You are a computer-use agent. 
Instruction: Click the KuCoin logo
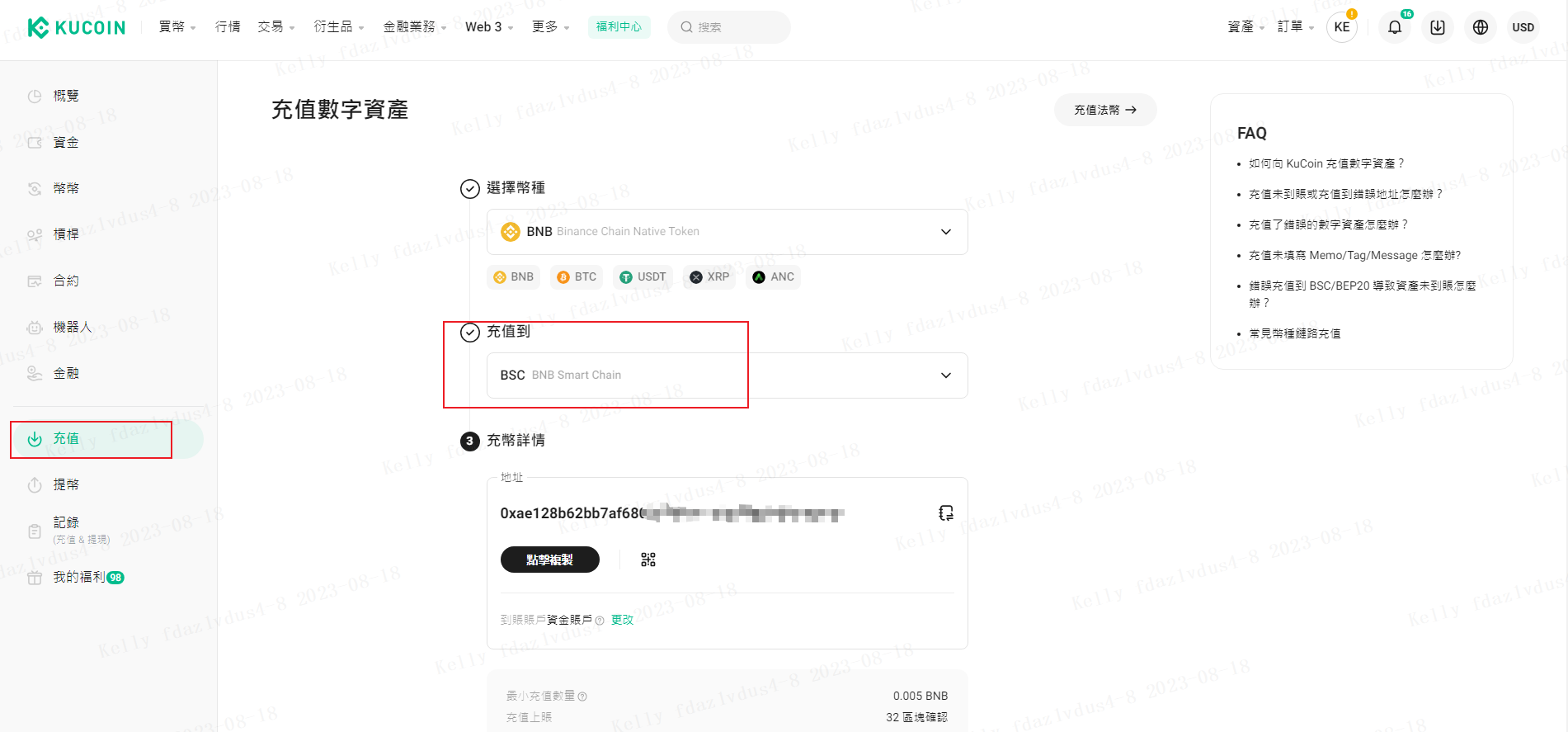(x=77, y=27)
